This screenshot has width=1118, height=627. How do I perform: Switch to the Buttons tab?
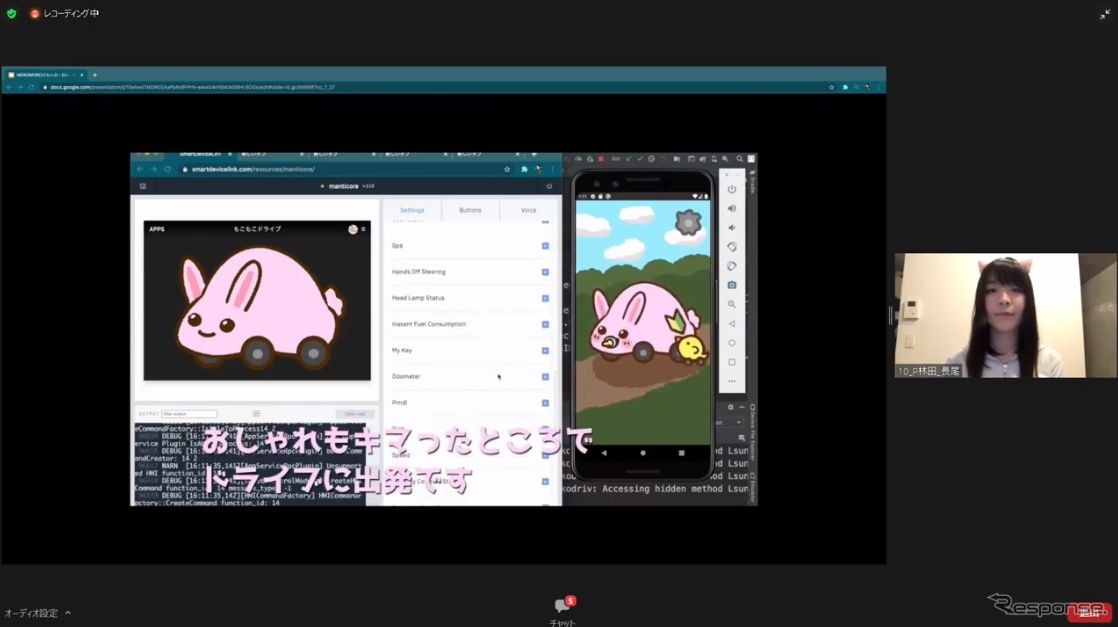470,209
